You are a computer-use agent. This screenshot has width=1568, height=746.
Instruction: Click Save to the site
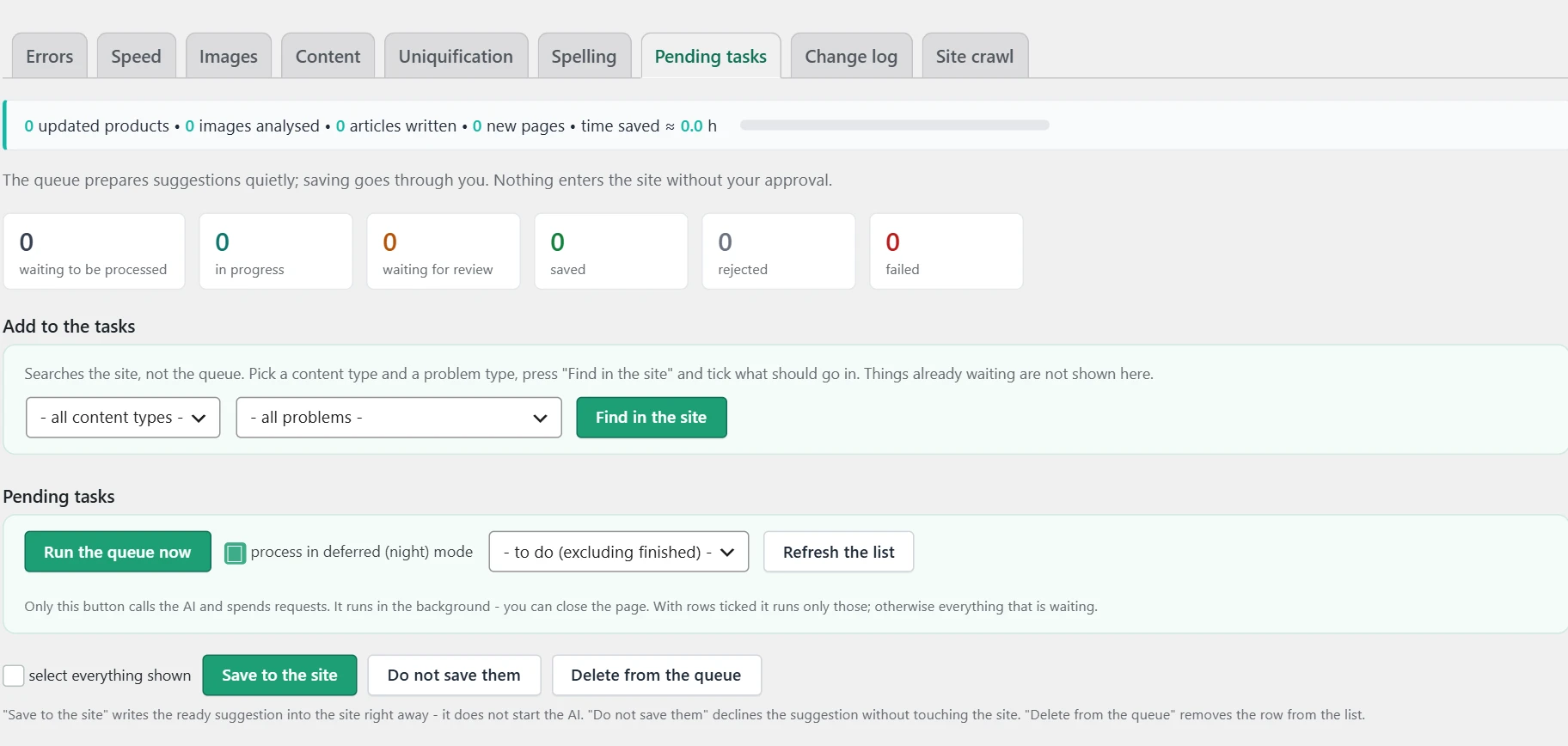pyautogui.click(x=279, y=676)
